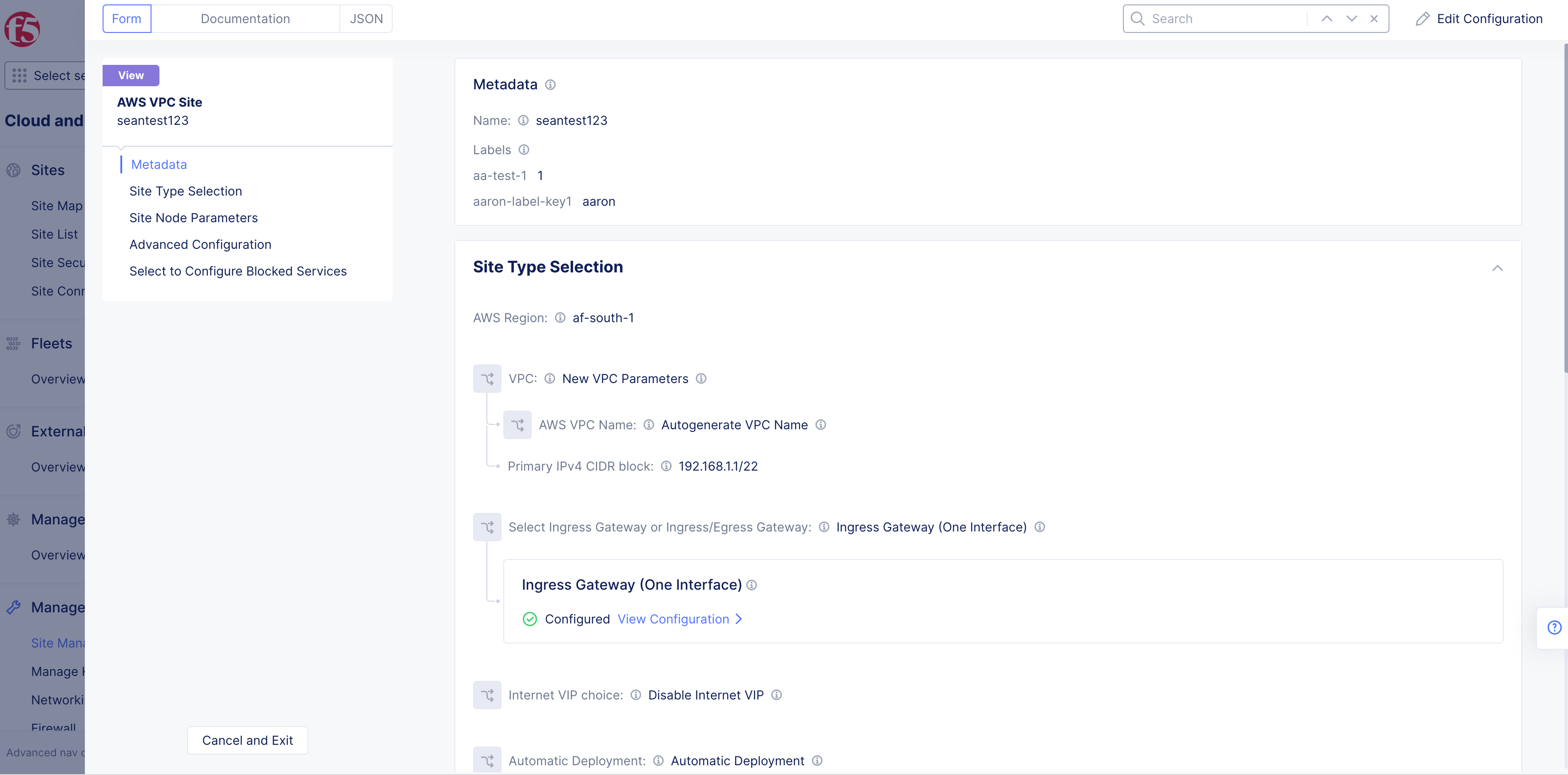Switch to the Documentation tab
The image size is (1568, 775).
pyautogui.click(x=245, y=19)
